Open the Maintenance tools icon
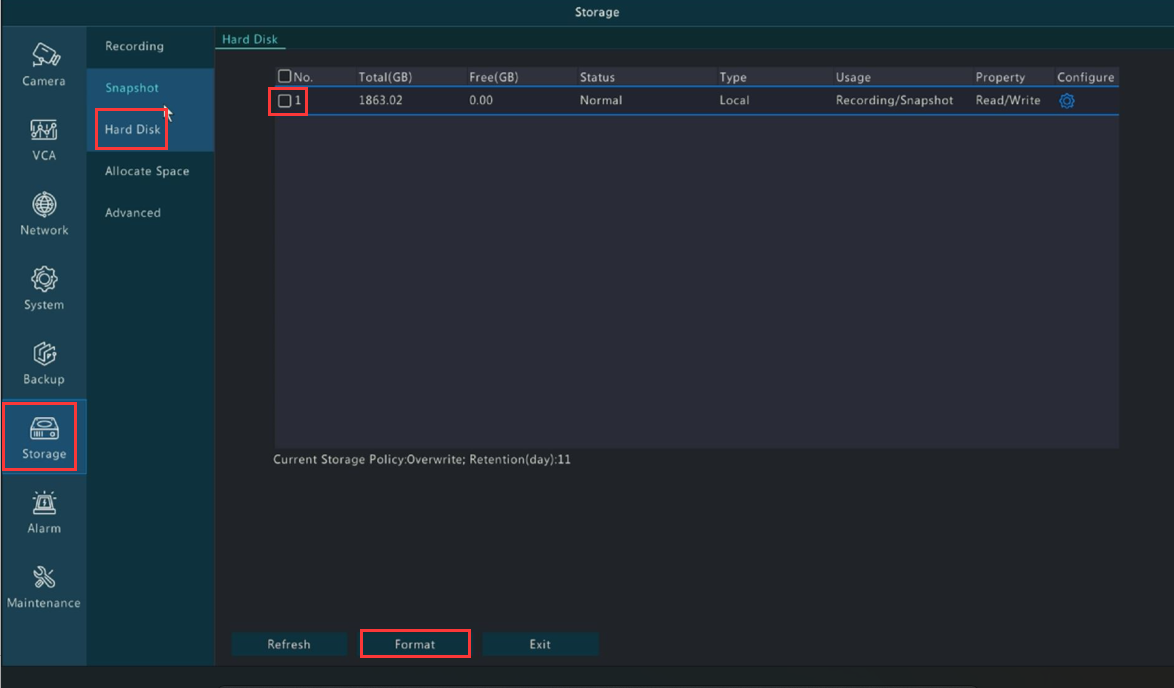Viewport: 1174px width, 688px height. coord(44,578)
